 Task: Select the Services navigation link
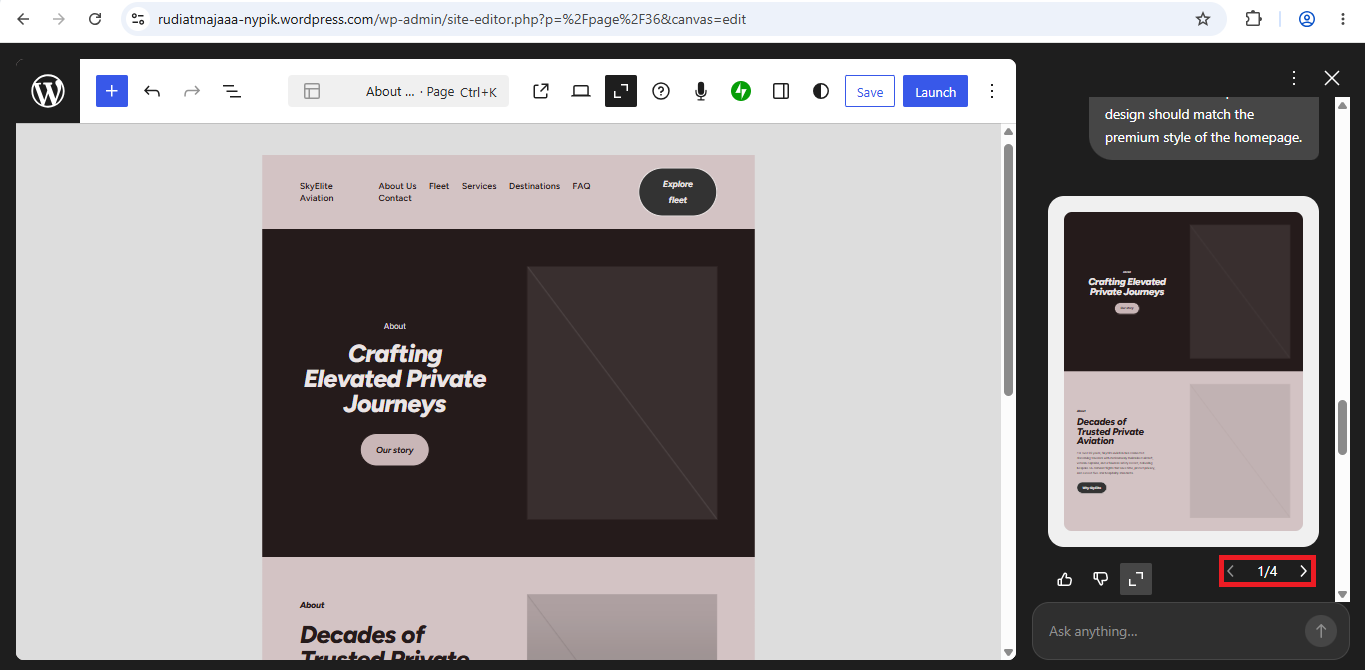point(479,186)
